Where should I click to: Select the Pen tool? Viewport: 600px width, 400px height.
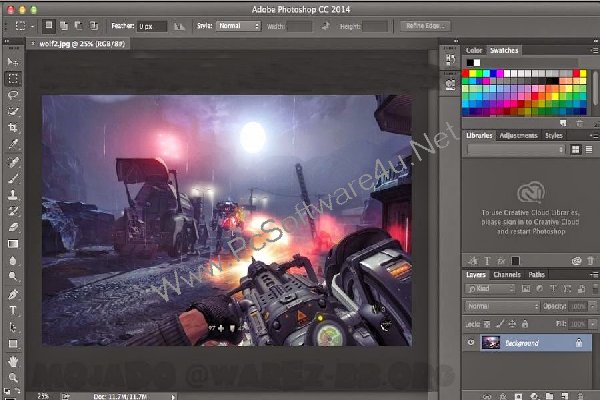point(13,294)
